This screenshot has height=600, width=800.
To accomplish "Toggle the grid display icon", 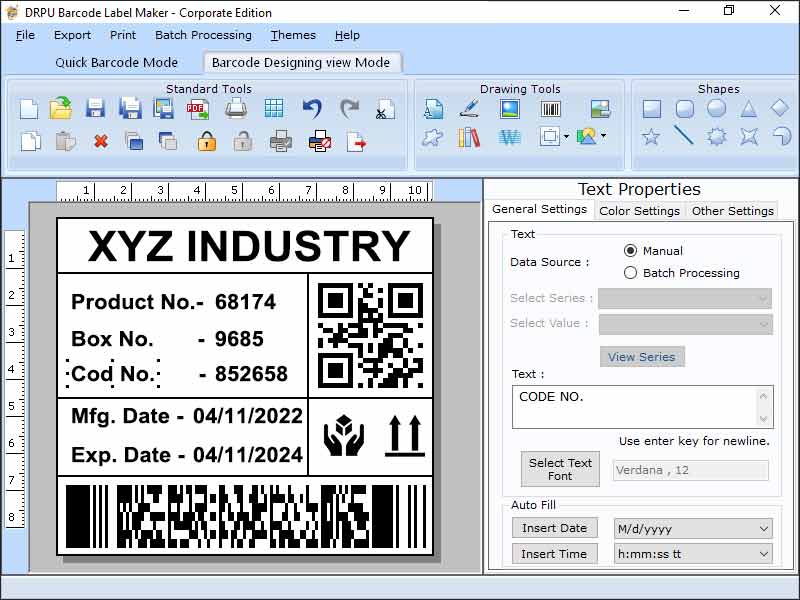I will [x=273, y=108].
